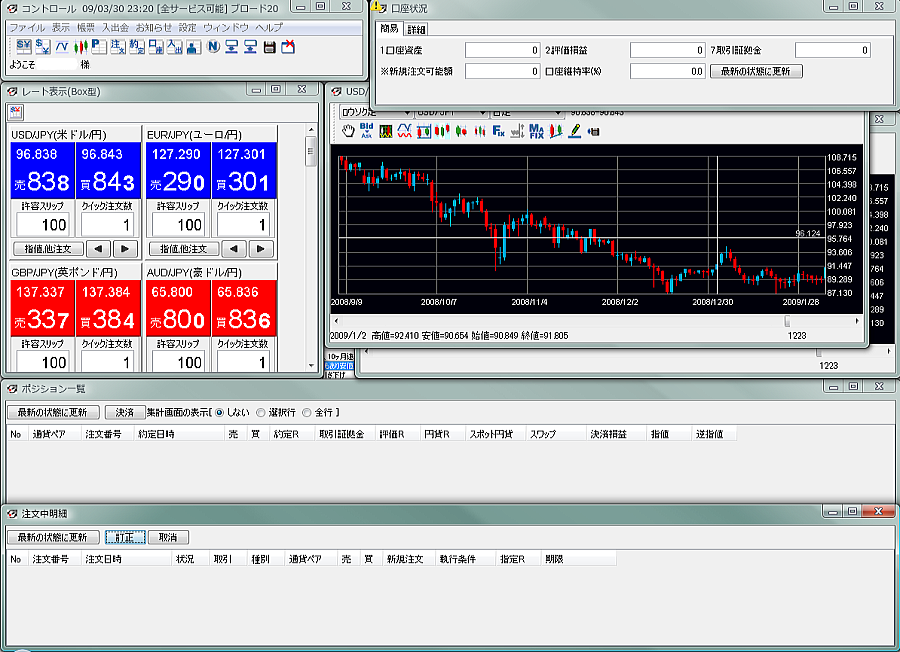Image resolution: width=900 pixels, height=652 pixels.
Task: Open the ファイル menu
Action: pos(27,27)
